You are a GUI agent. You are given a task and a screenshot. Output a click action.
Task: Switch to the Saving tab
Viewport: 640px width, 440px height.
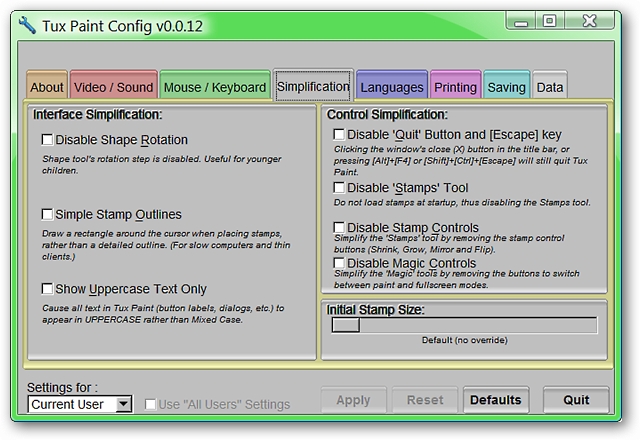click(x=507, y=84)
